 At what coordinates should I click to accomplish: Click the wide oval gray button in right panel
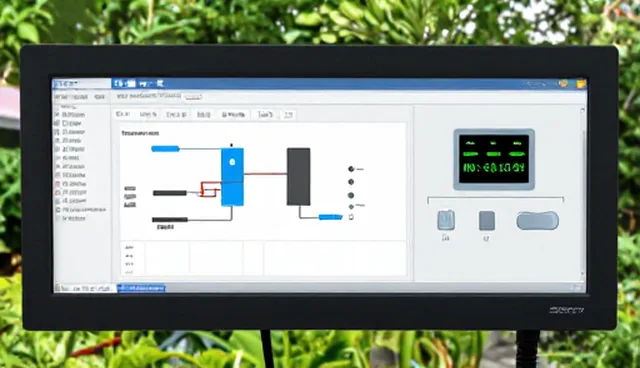point(538,221)
